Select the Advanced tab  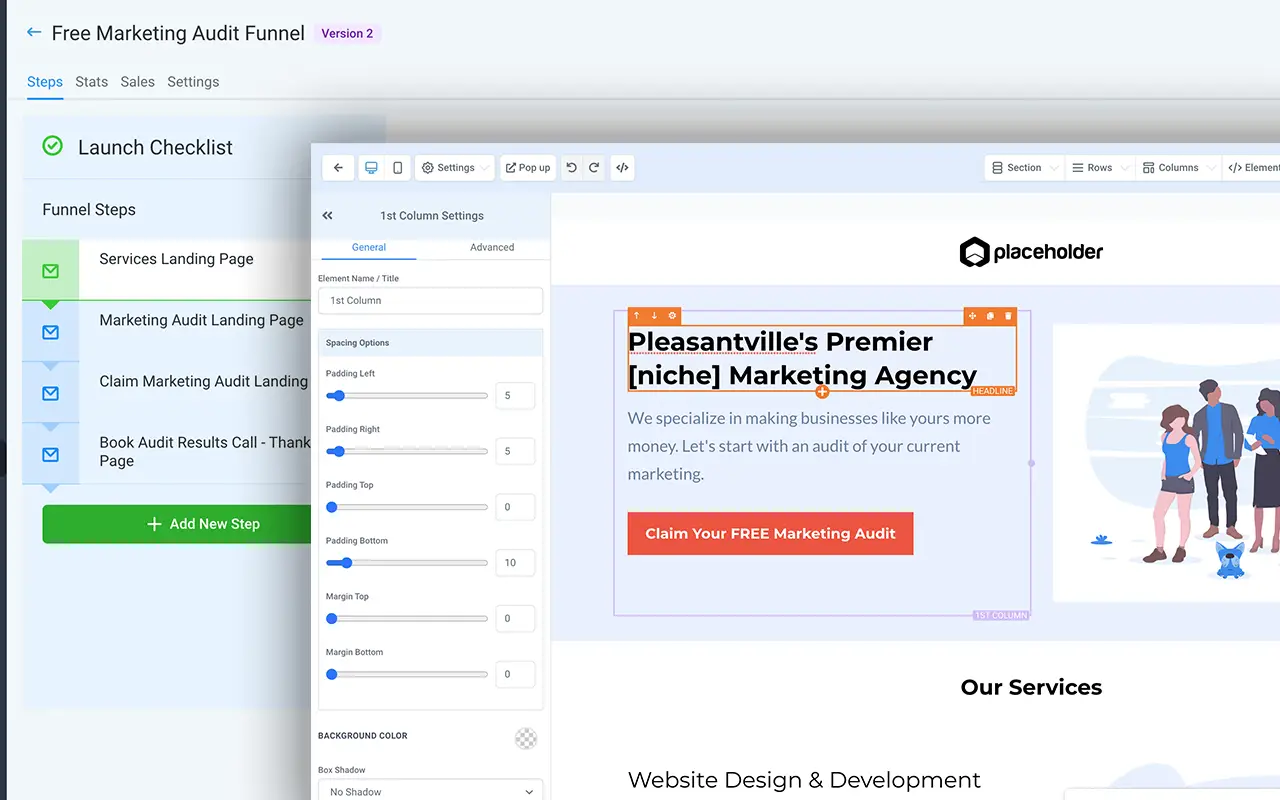(492, 247)
